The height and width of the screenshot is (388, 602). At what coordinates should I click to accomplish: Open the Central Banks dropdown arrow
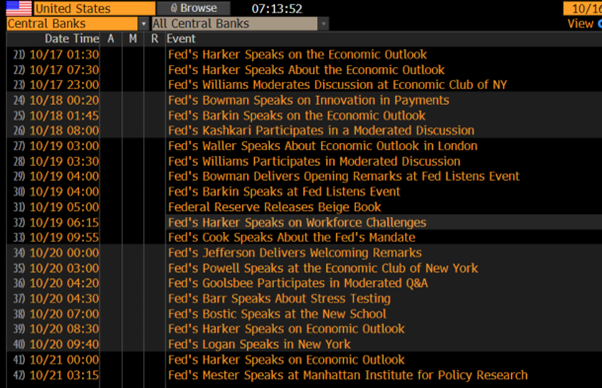(143, 24)
